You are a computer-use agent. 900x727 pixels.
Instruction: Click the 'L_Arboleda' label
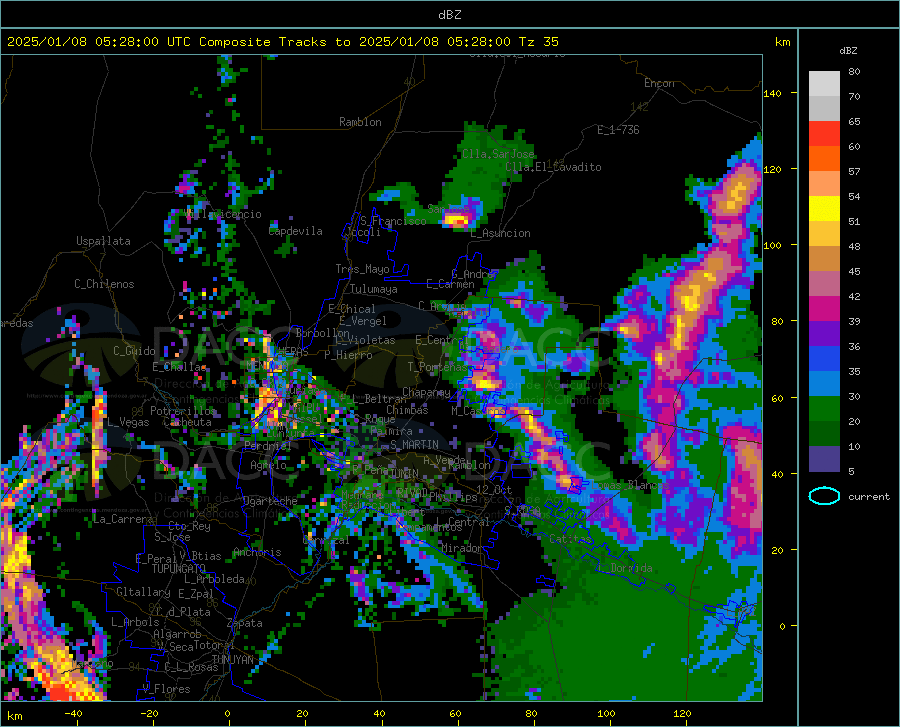tap(214, 579)
